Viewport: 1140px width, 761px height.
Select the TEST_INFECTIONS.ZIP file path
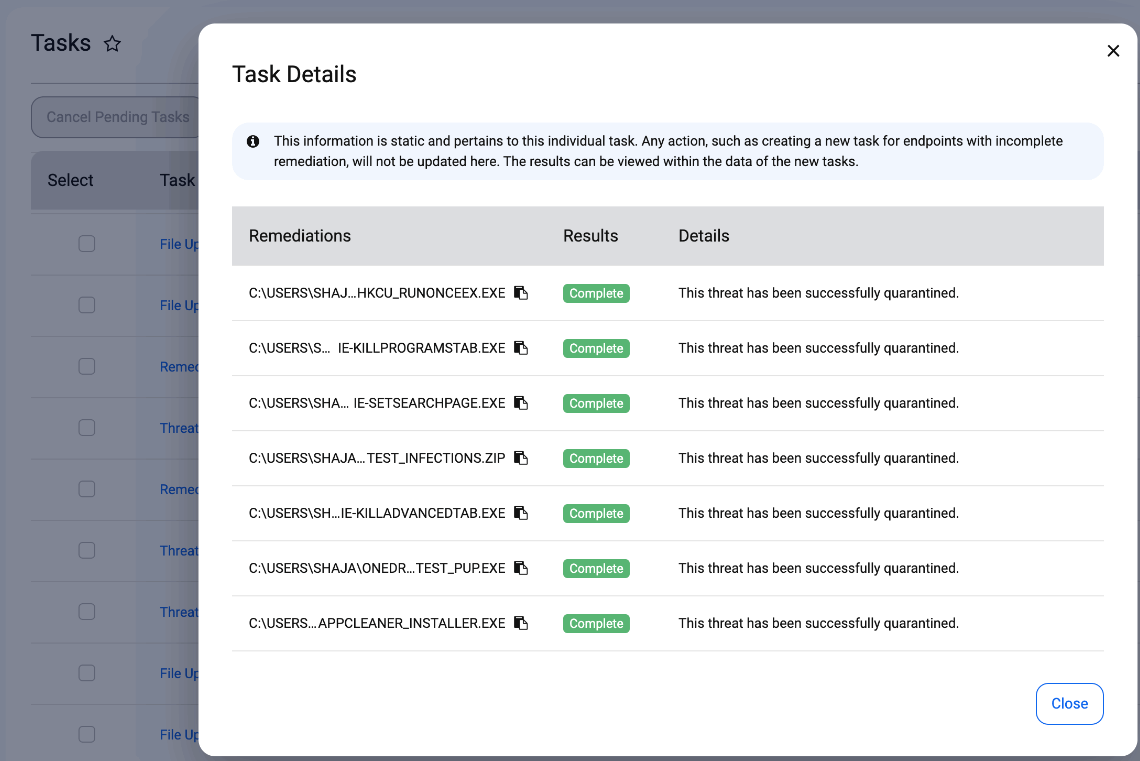coord(377,458)
